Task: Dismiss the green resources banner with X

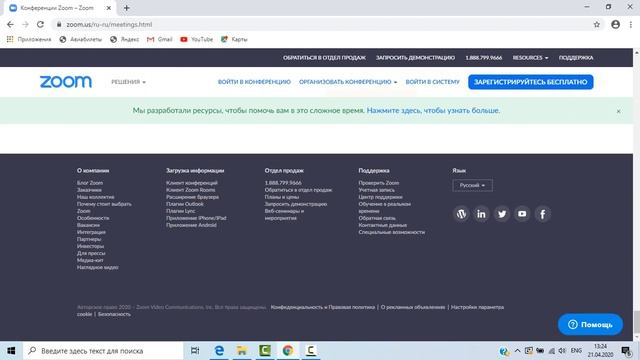Action: 618,111
